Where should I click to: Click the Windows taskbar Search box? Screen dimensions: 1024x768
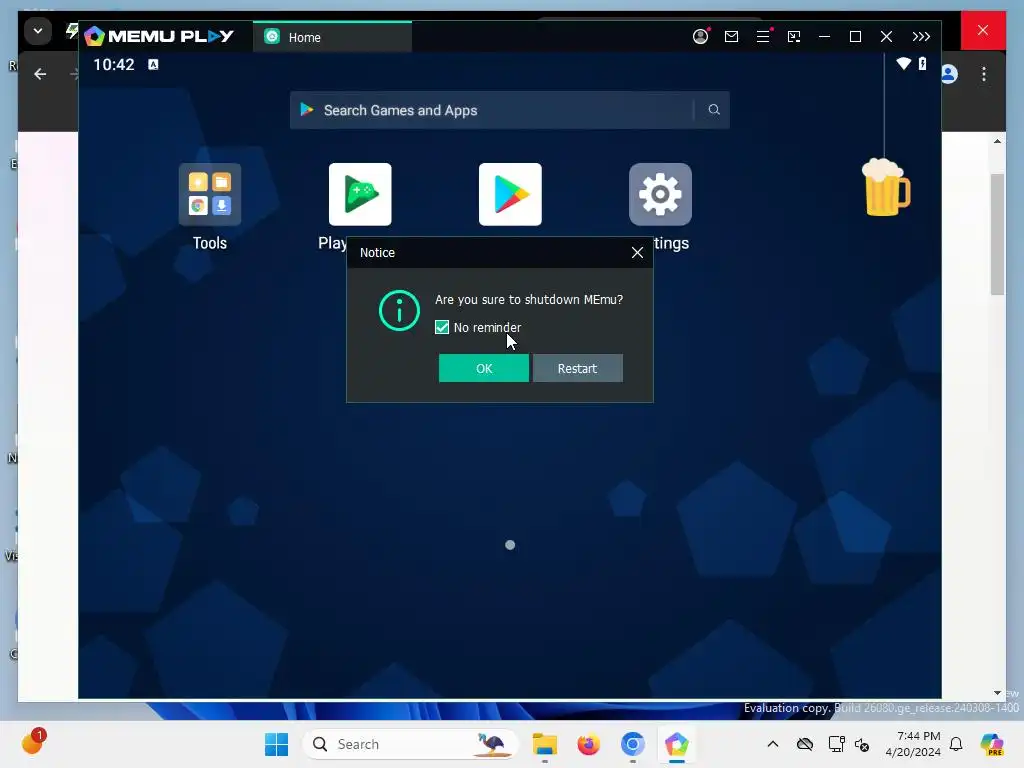click(x=409, y=744)
